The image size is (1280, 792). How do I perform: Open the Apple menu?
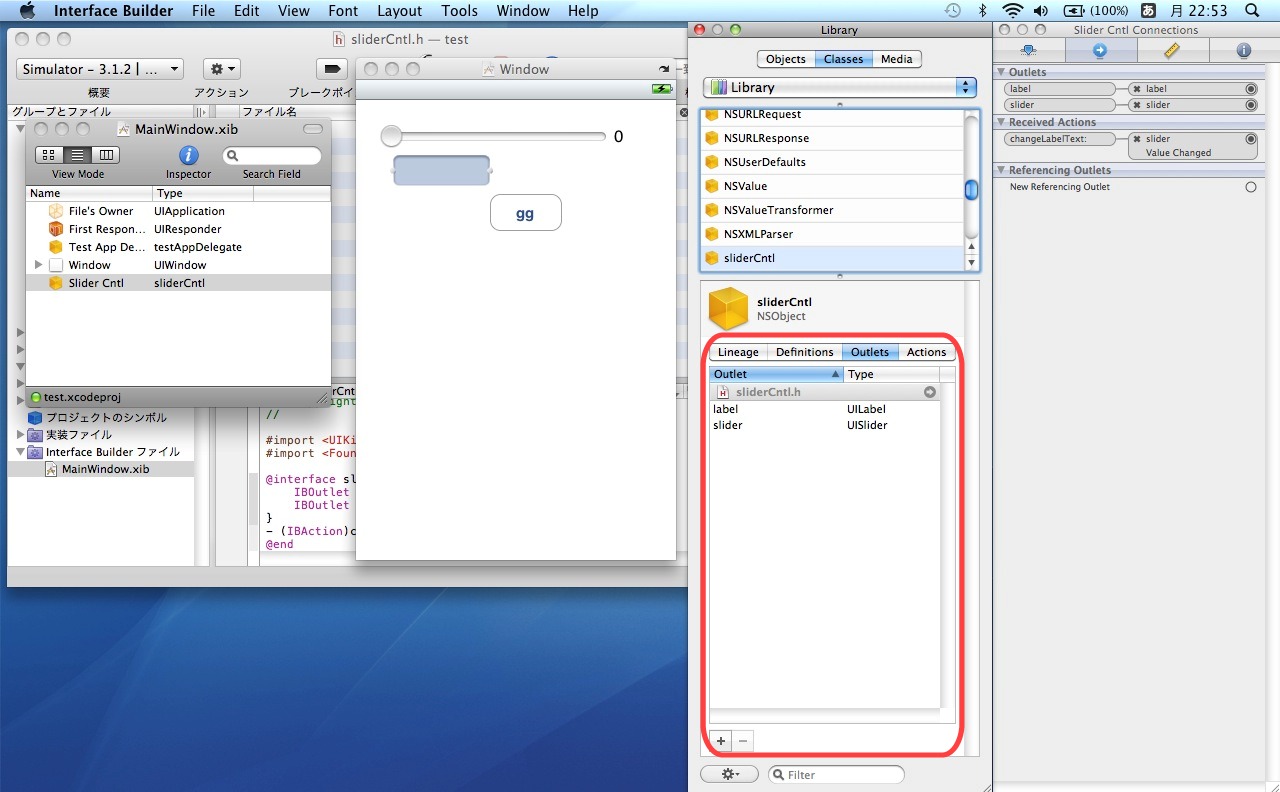pyautogui.click(x=27, y=11)
